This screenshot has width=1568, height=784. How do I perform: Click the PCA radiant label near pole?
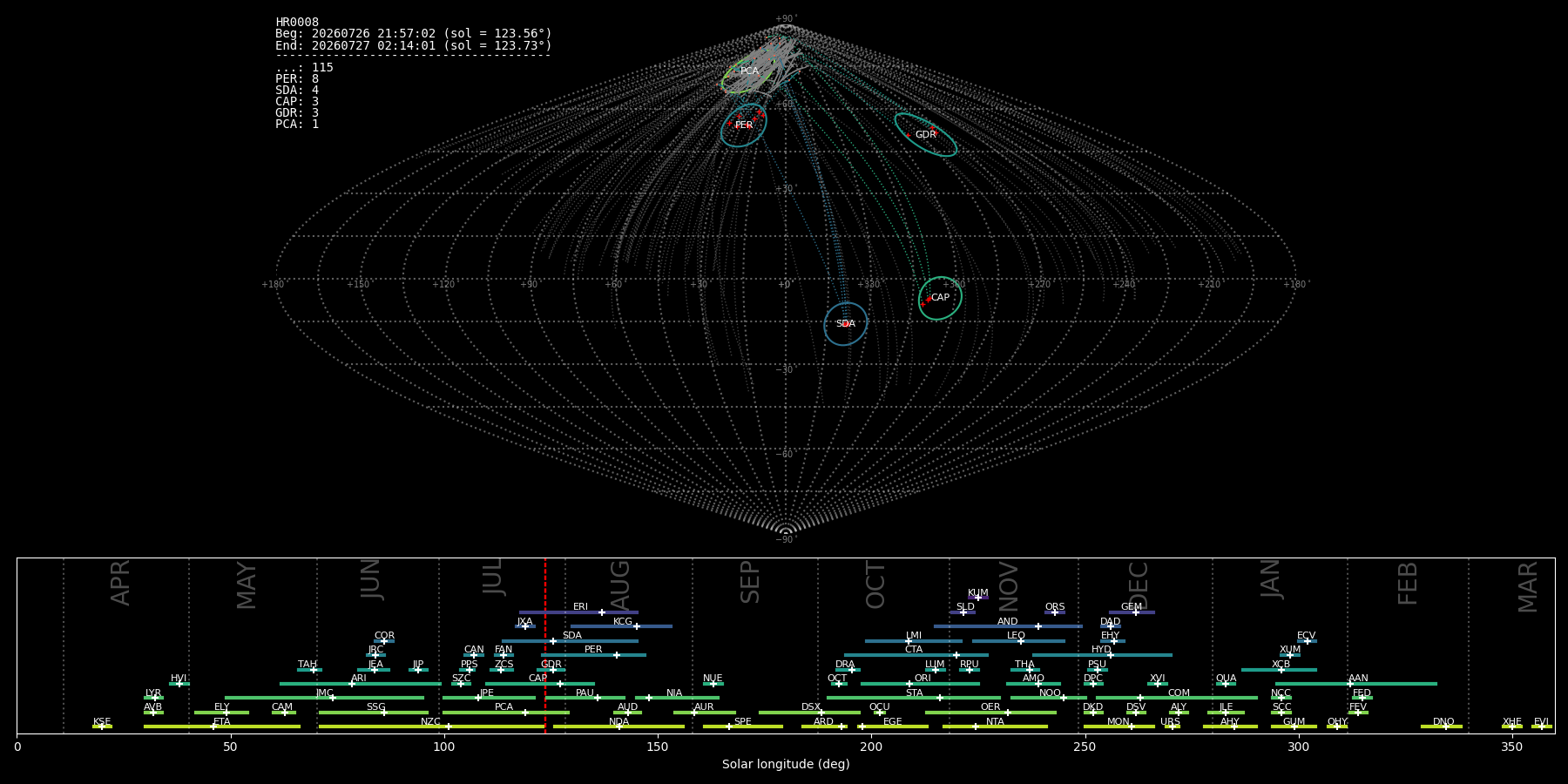[749, 71]
